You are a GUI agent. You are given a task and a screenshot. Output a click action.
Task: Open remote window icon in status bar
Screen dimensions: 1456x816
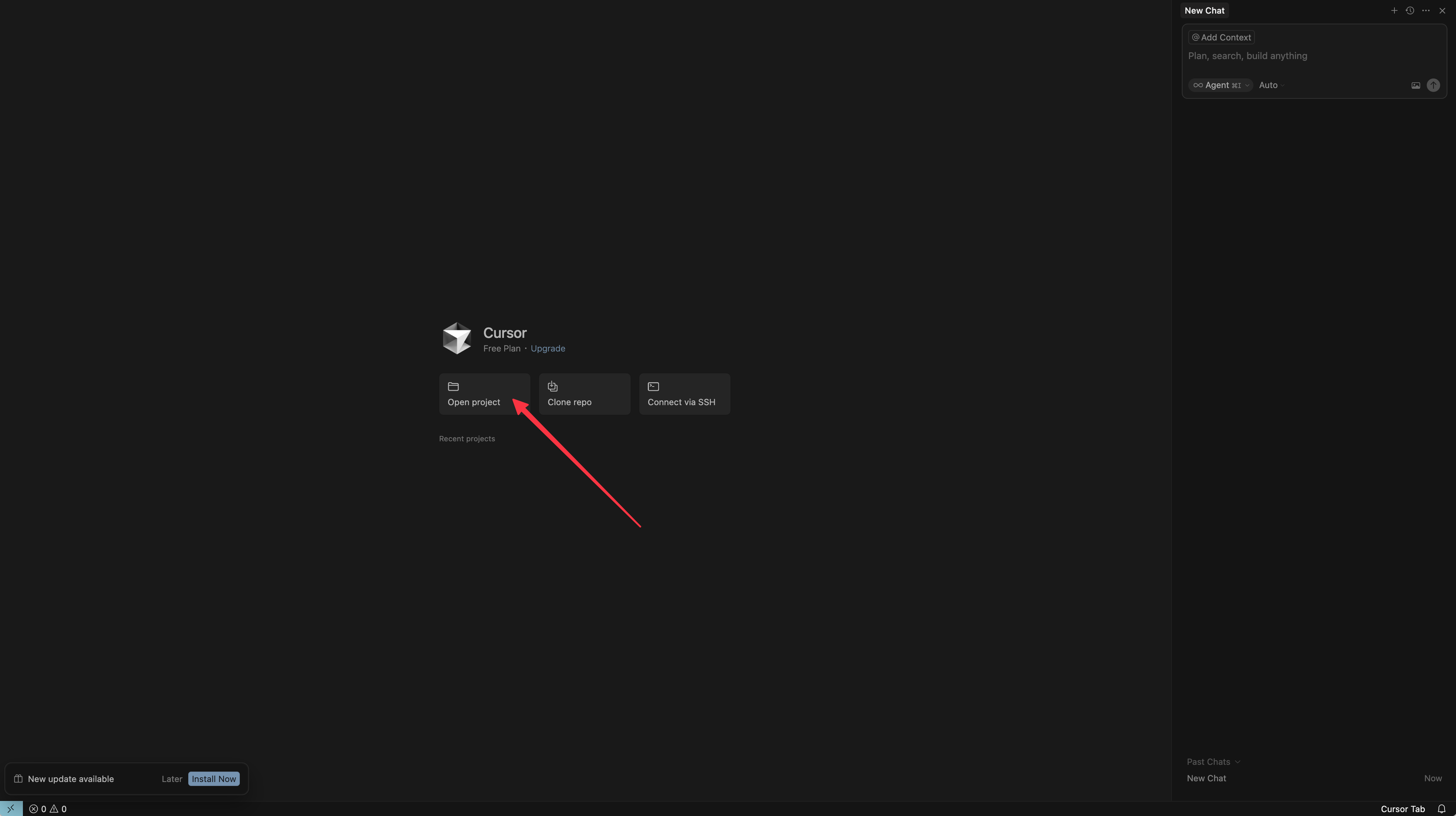click(x=11, y=808)
